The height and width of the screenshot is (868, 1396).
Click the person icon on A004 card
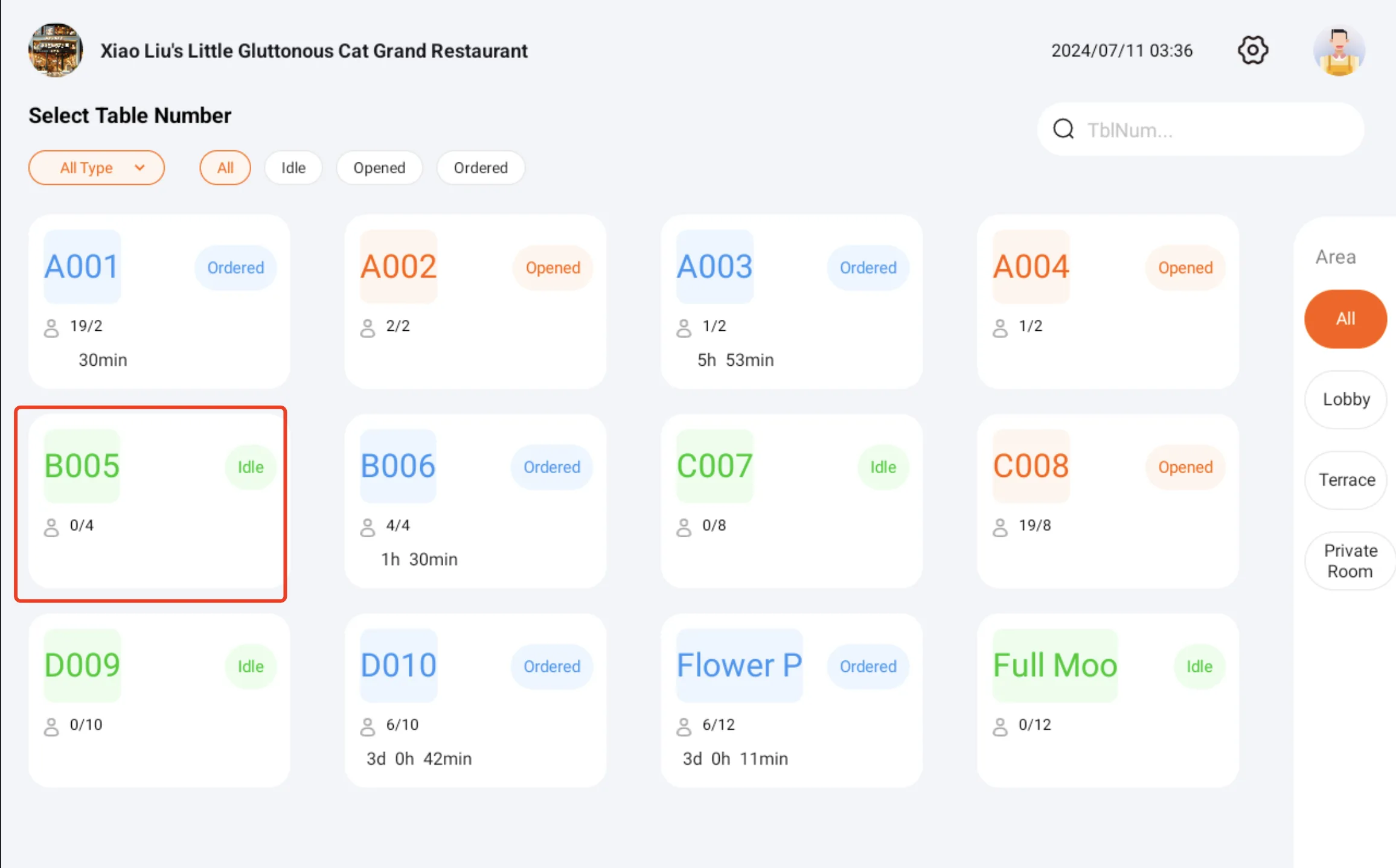(1001, 328)
